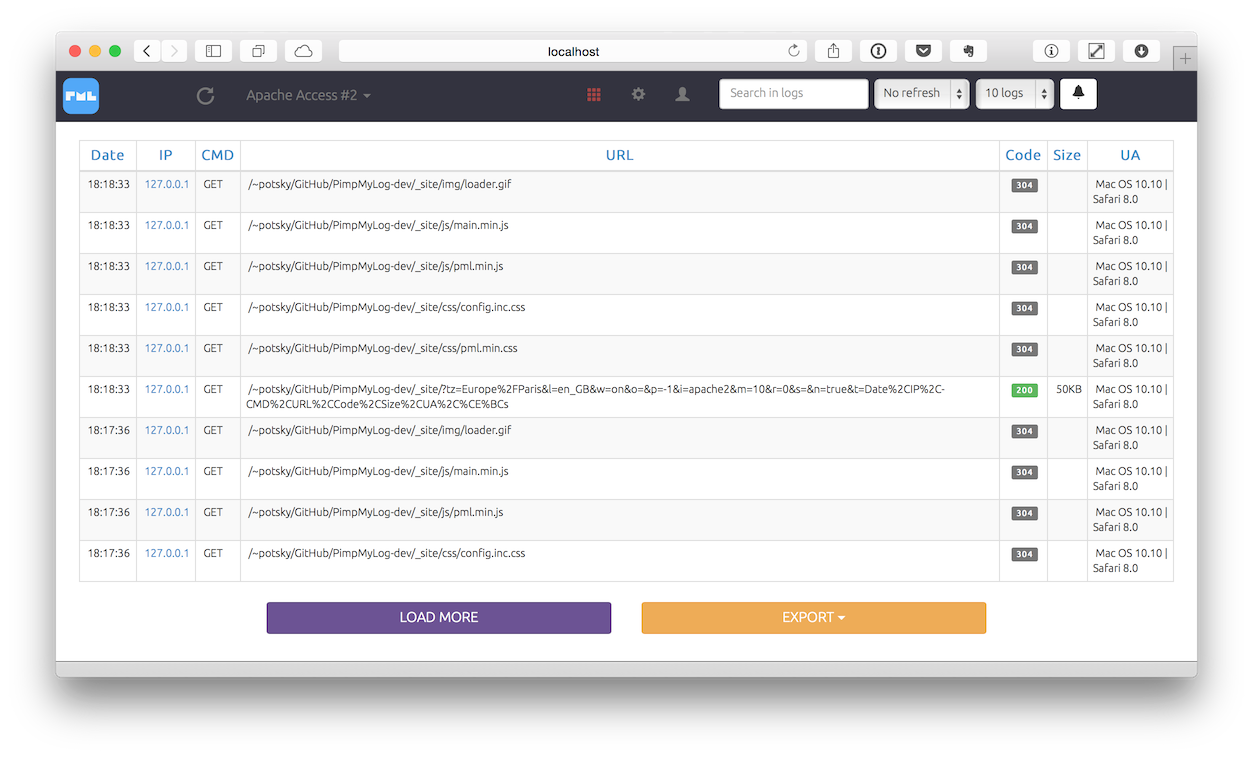The height and width of the screenshot is (757, 1253).
Task: Open the No refresh dropdown
Action: (x=922, y=93)
